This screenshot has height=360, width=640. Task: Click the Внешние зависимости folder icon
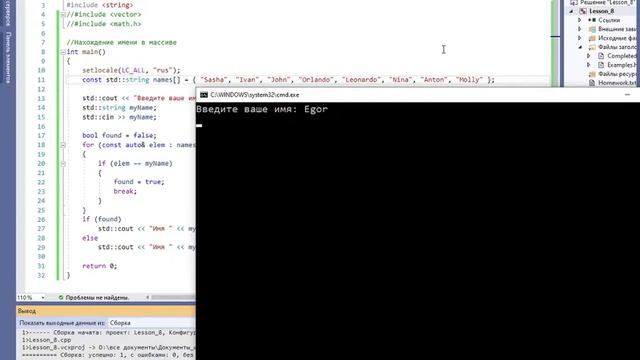(x=592, y=29)
